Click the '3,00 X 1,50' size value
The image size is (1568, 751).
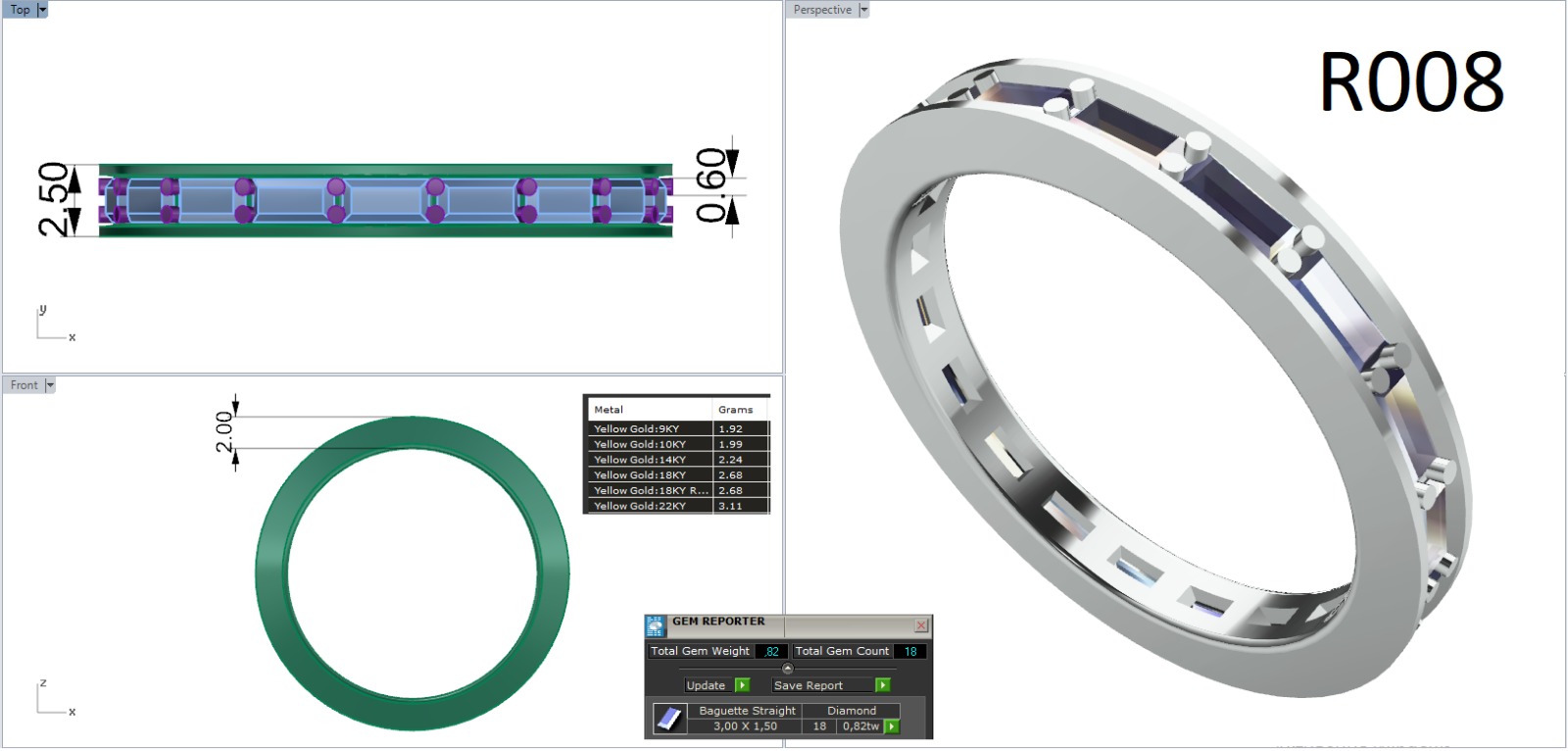(x=745, y=726)
